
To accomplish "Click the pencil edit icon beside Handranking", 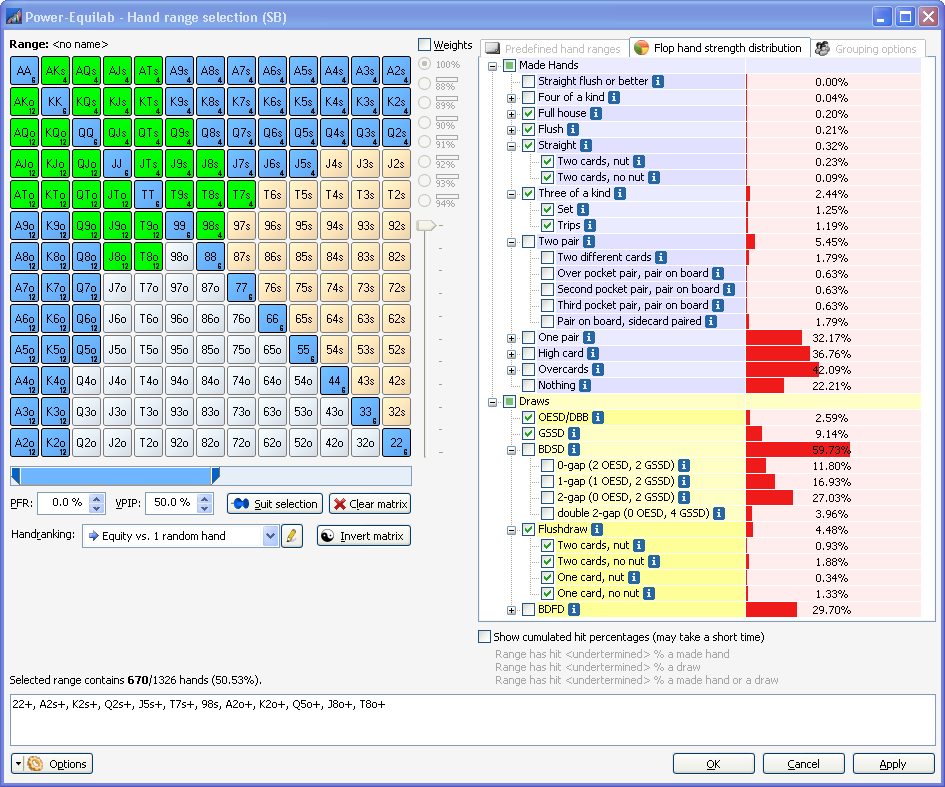I will (x=292, y=536).
